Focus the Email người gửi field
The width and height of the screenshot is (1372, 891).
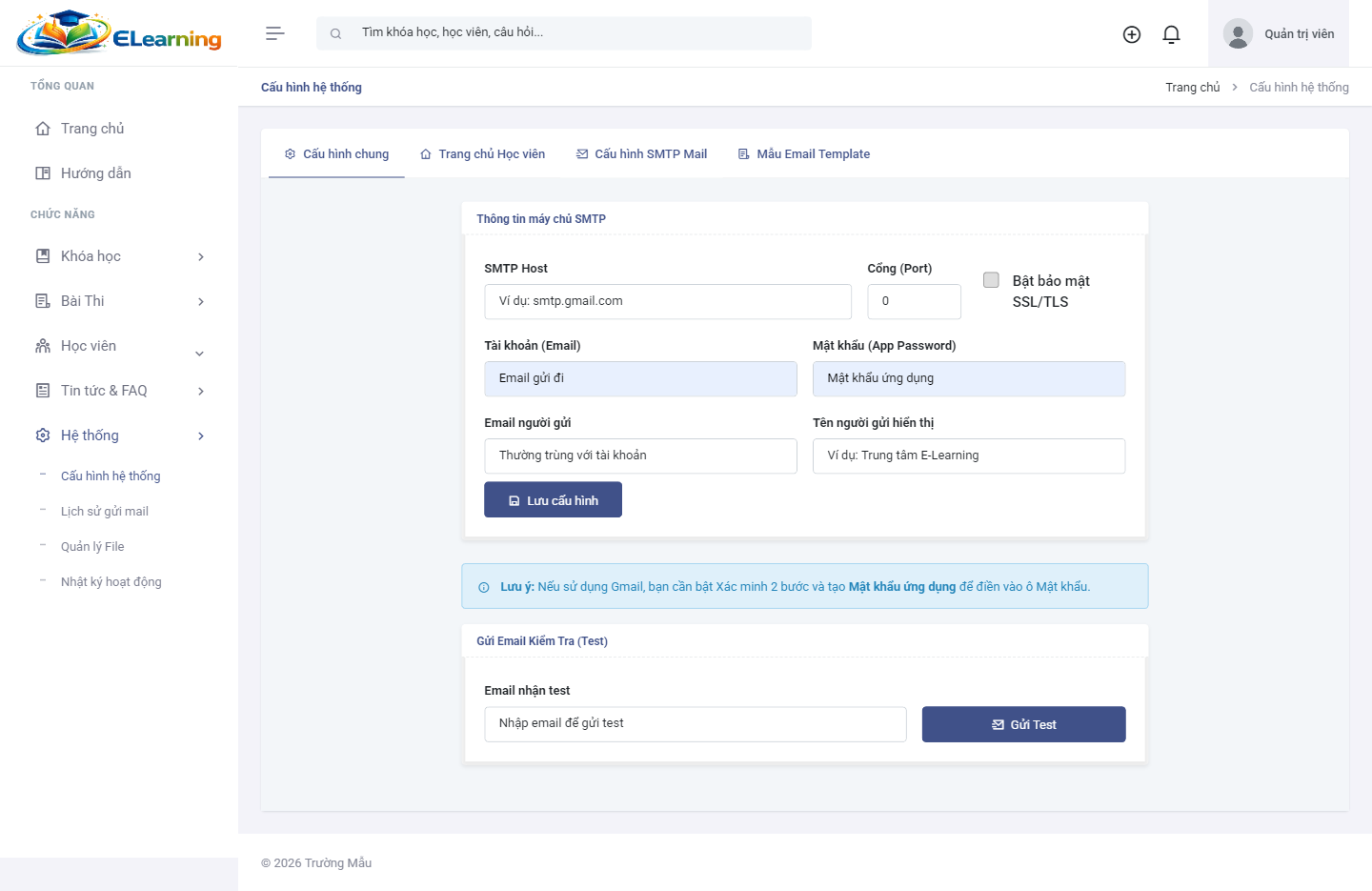click(x=640, y=456)
